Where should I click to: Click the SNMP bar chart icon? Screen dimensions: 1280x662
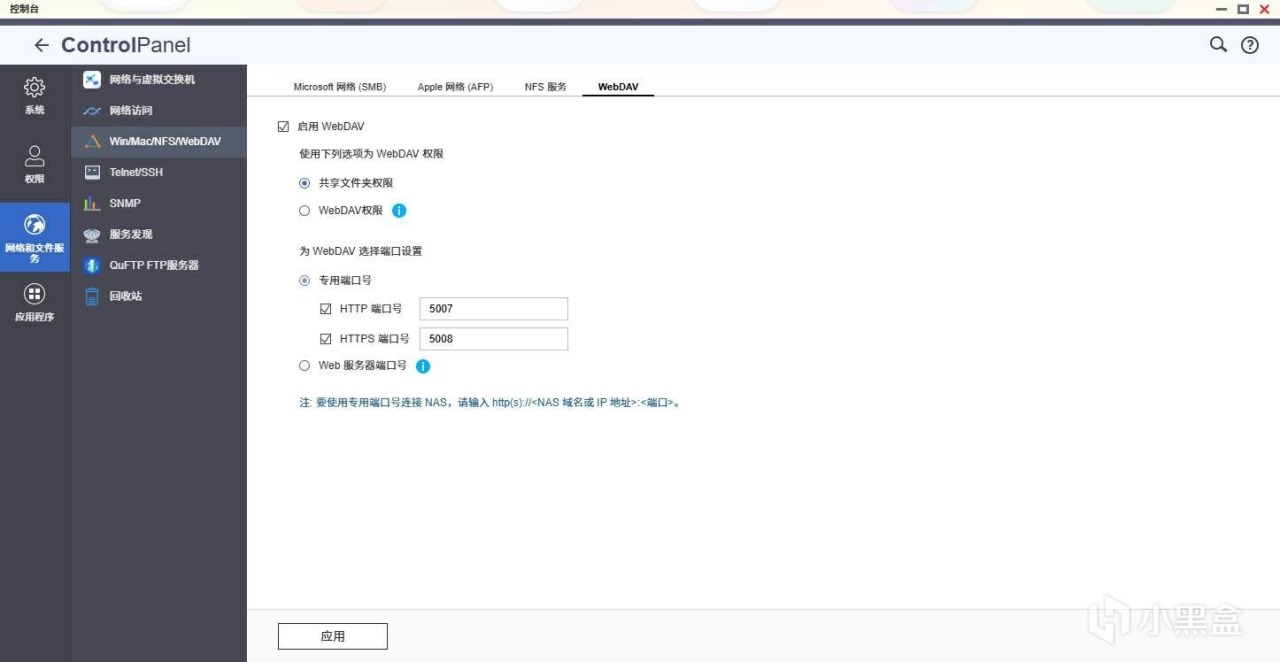92,203
